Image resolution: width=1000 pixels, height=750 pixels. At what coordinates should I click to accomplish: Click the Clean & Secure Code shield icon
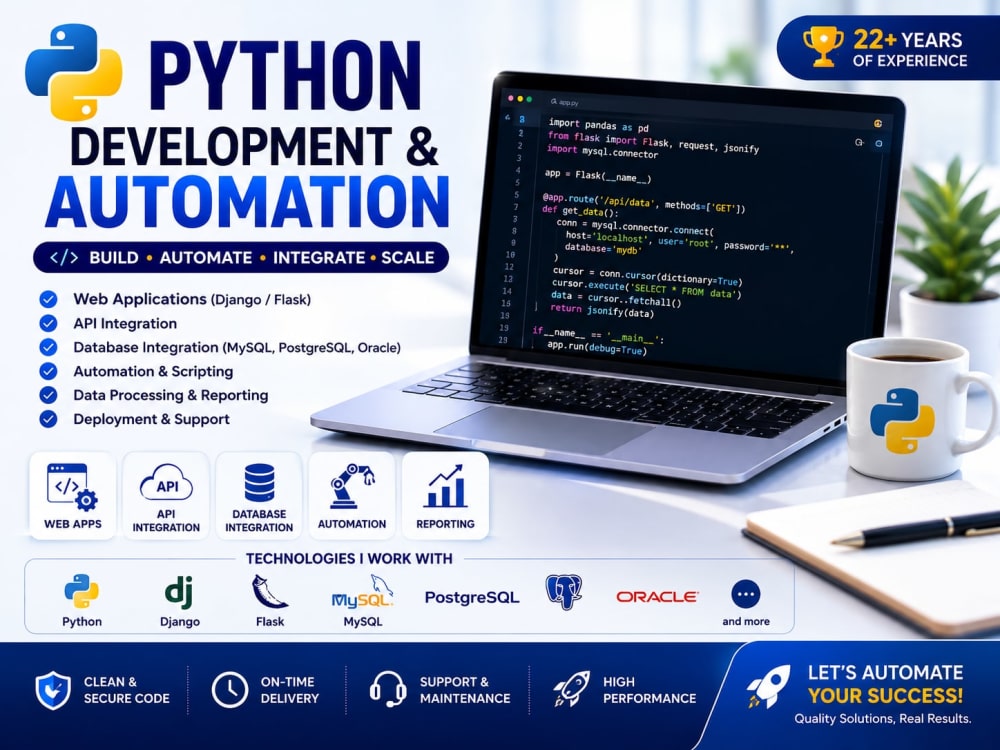pos(53,690)
